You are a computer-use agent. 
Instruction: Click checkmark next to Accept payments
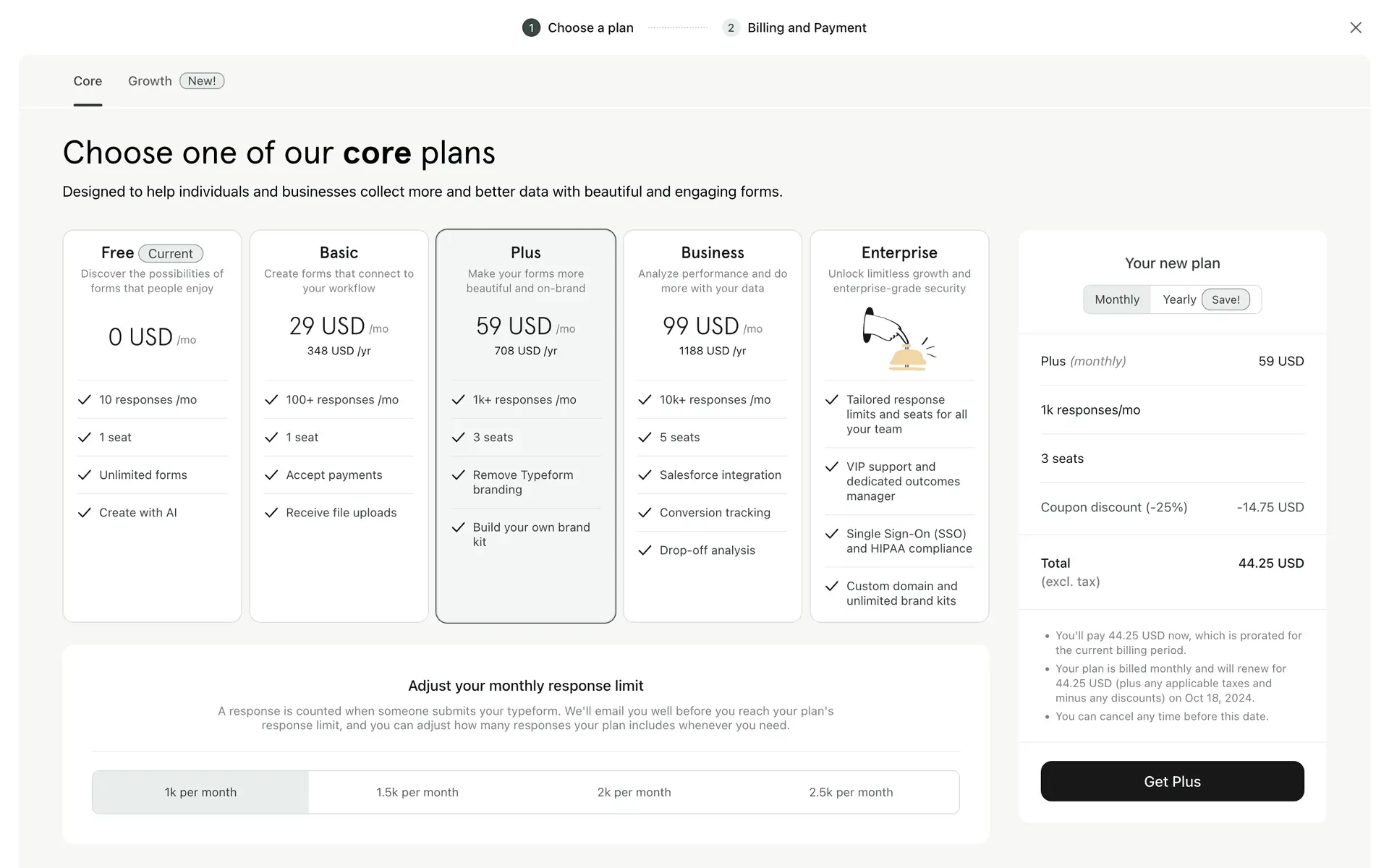pyautogui.click(x=271, y=475)
